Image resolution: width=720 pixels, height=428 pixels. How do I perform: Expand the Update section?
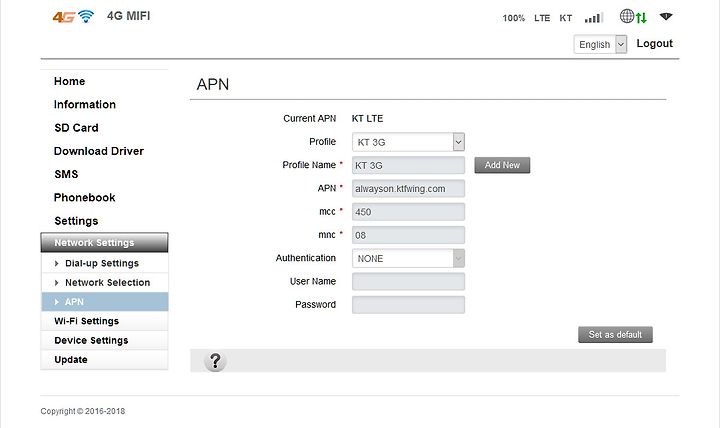point(105,360)
